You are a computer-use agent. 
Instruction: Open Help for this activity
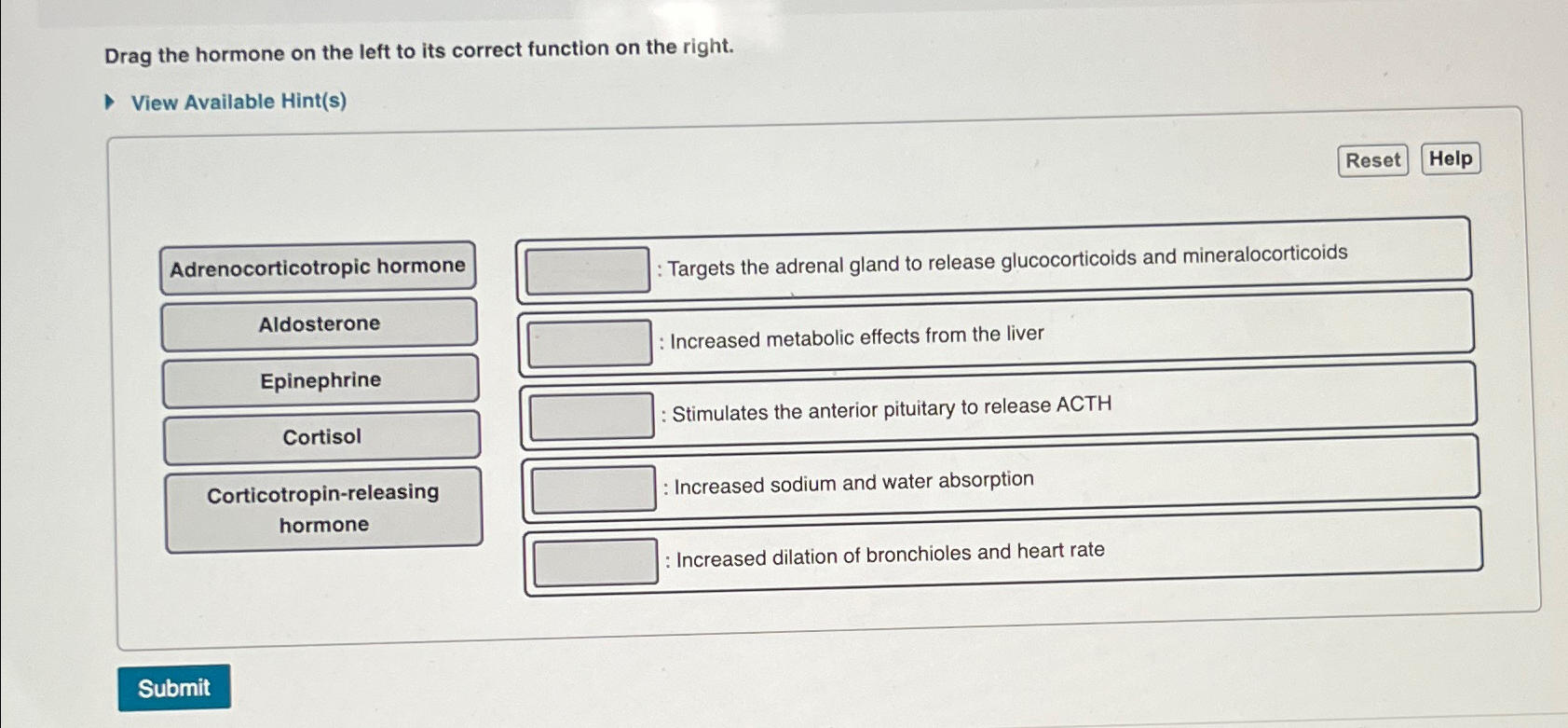[1450, 158]
